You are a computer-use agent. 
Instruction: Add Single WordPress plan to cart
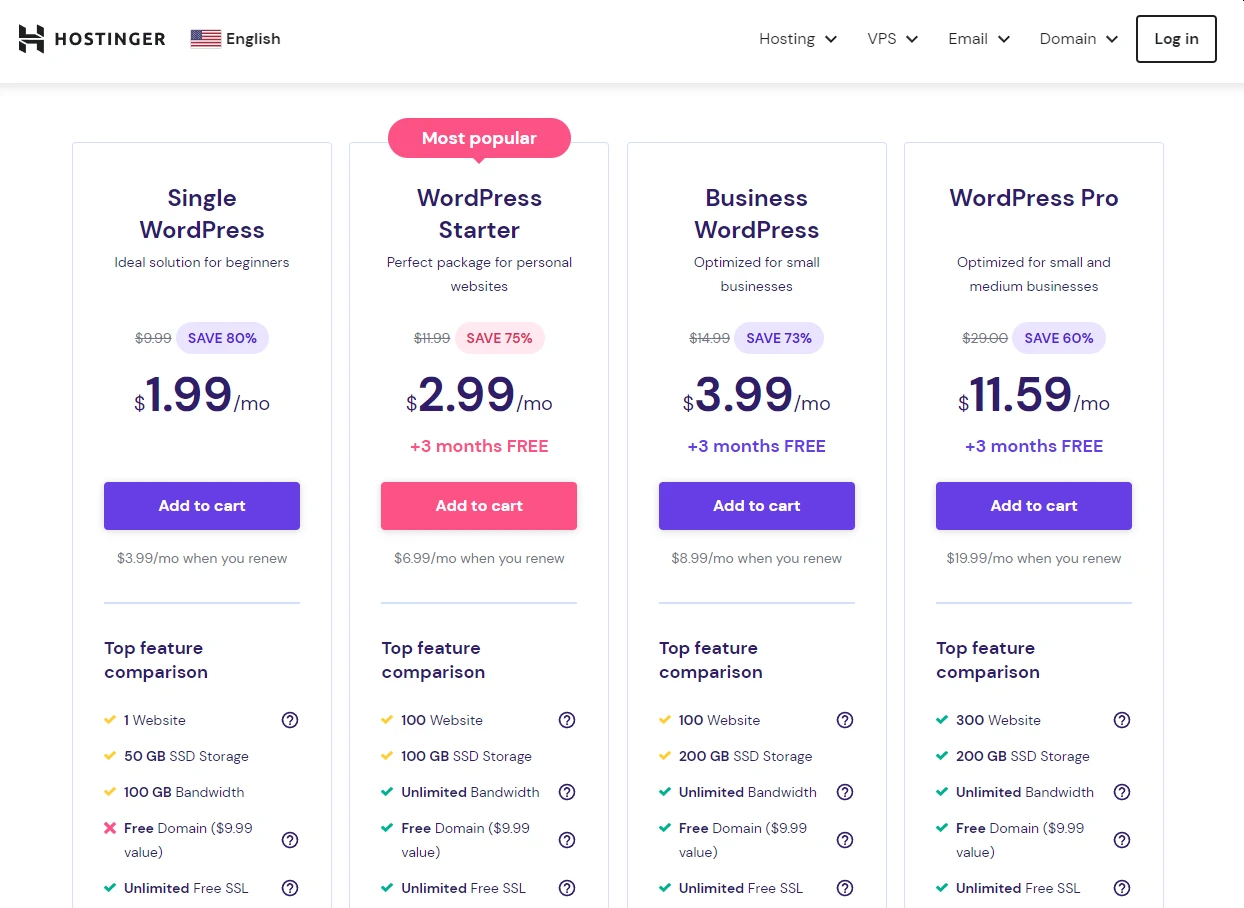coord(202,506)
